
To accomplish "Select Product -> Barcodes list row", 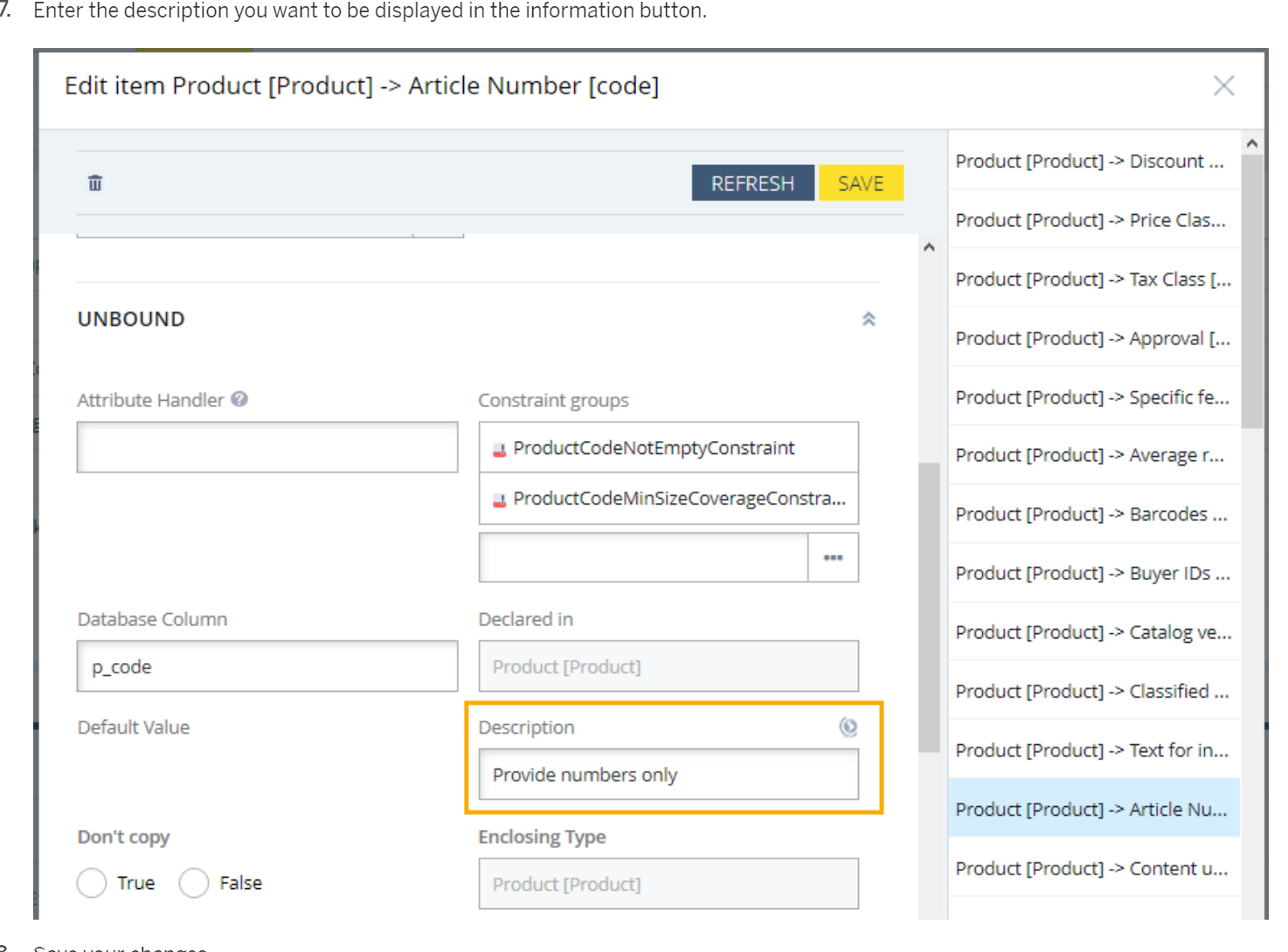I will [x=1094, y=514].
